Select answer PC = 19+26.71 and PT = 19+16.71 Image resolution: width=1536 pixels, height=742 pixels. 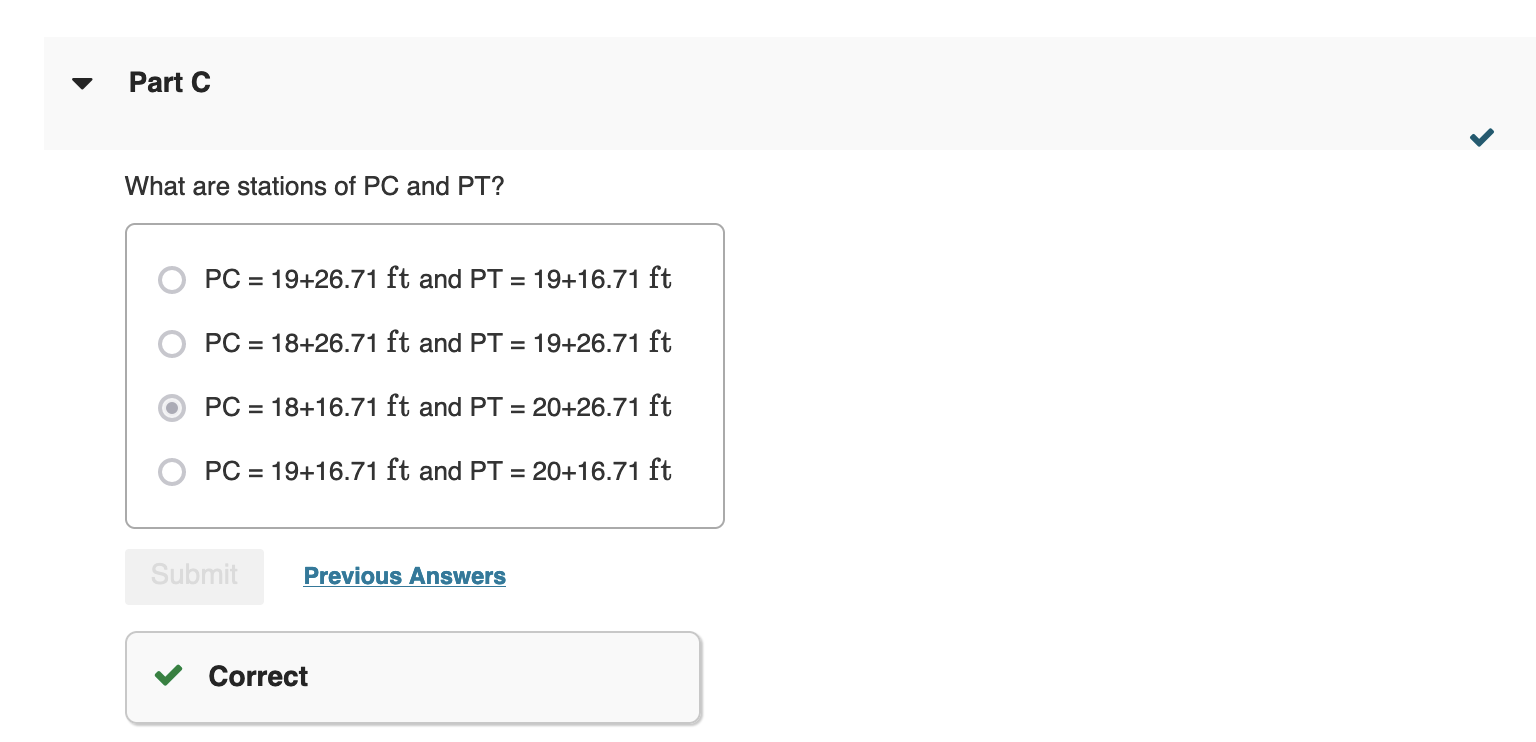[x=172, y=280]
